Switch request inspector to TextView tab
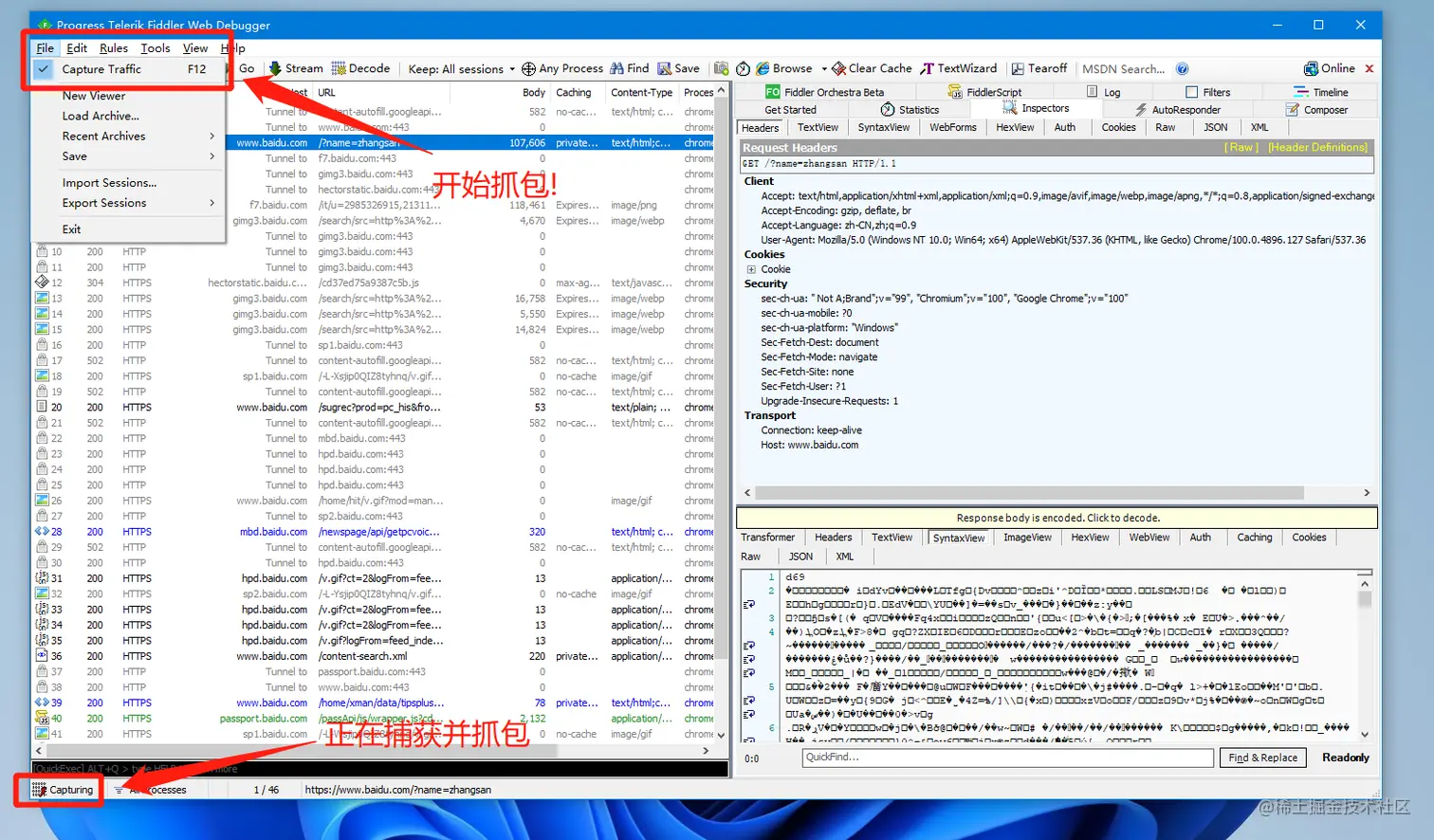 pyautogui.click(x=818, y=128)
